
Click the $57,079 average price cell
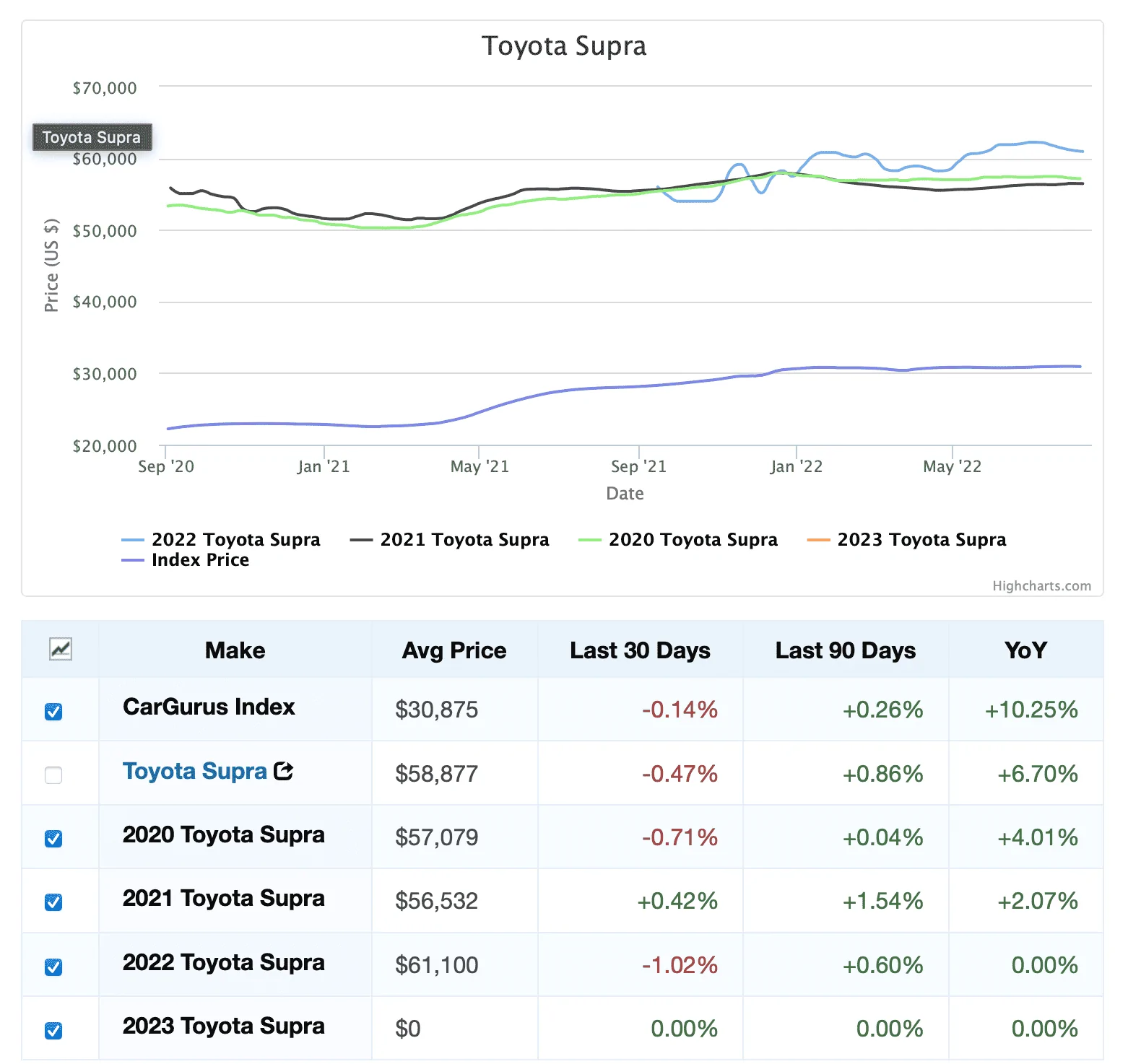[436, 837]
